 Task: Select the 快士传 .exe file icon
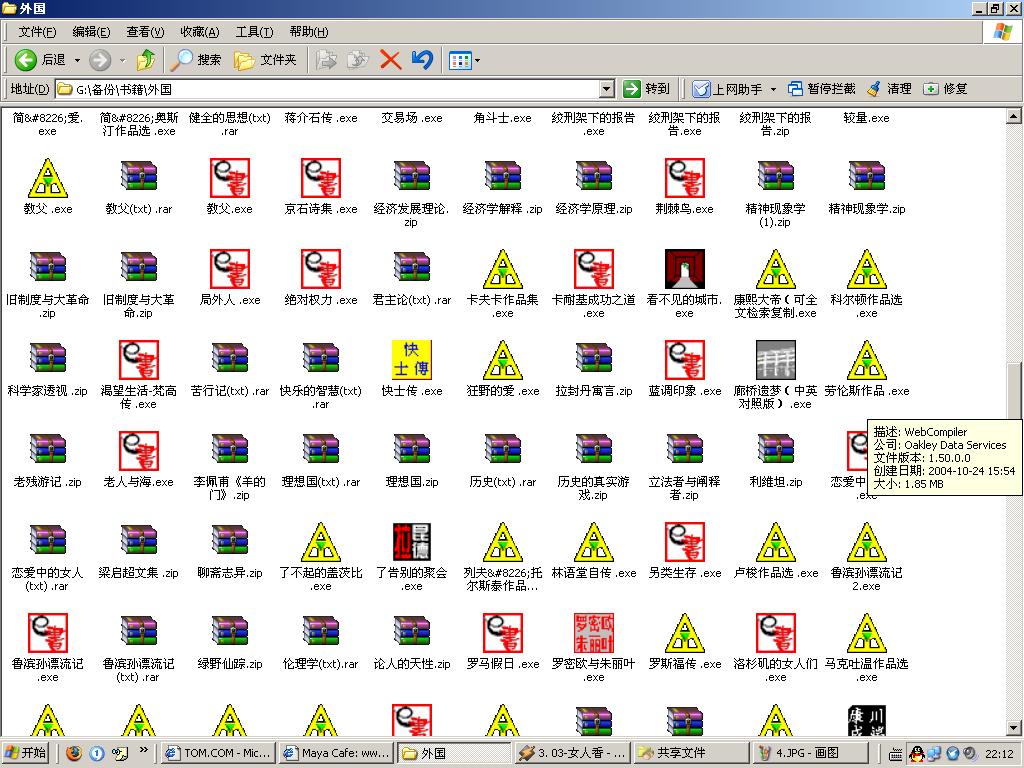tap(411, 360)
